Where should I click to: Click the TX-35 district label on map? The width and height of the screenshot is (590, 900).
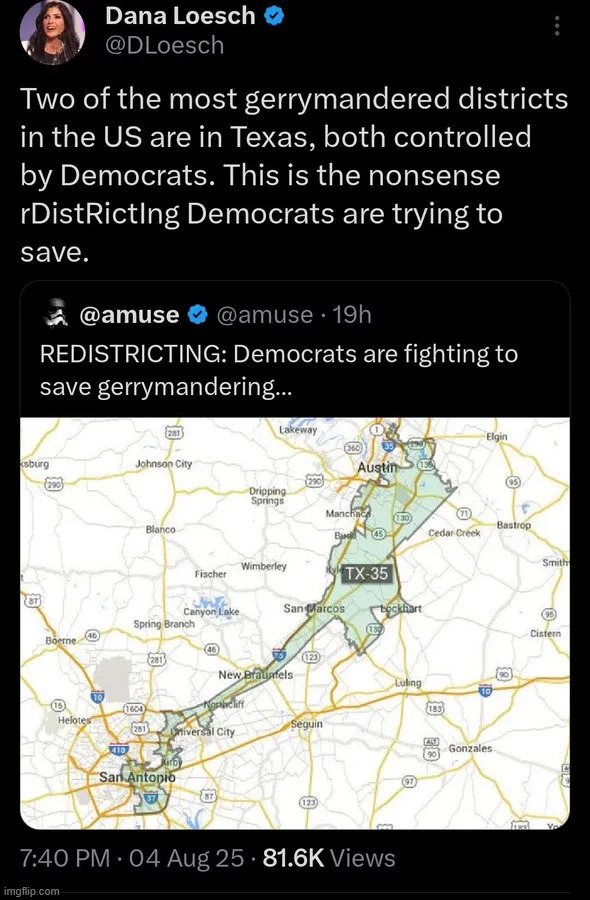coord(364,573)
